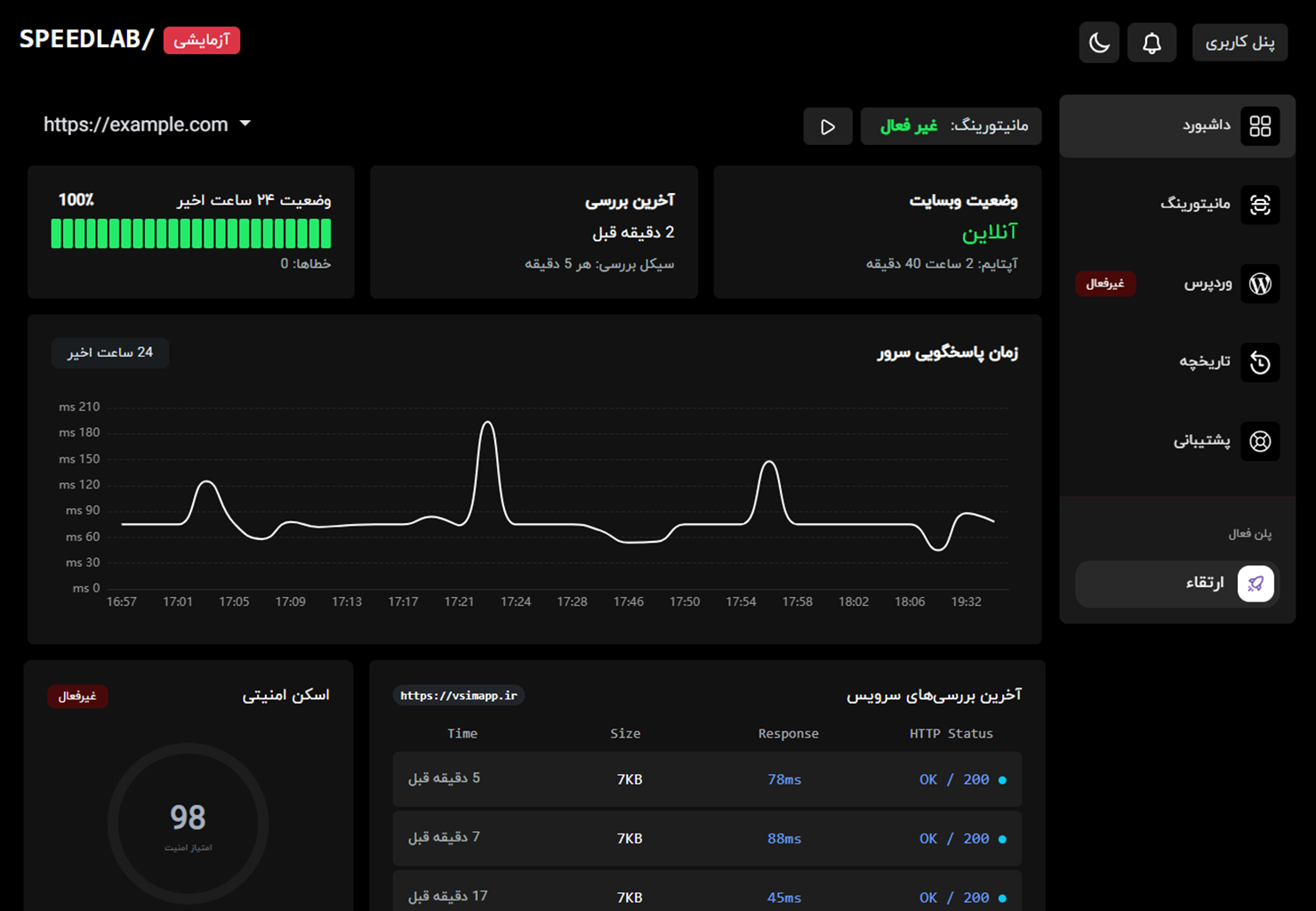
Task: Click the rocket icon on ارتقاء button
Action: (x=1256, y=584)
